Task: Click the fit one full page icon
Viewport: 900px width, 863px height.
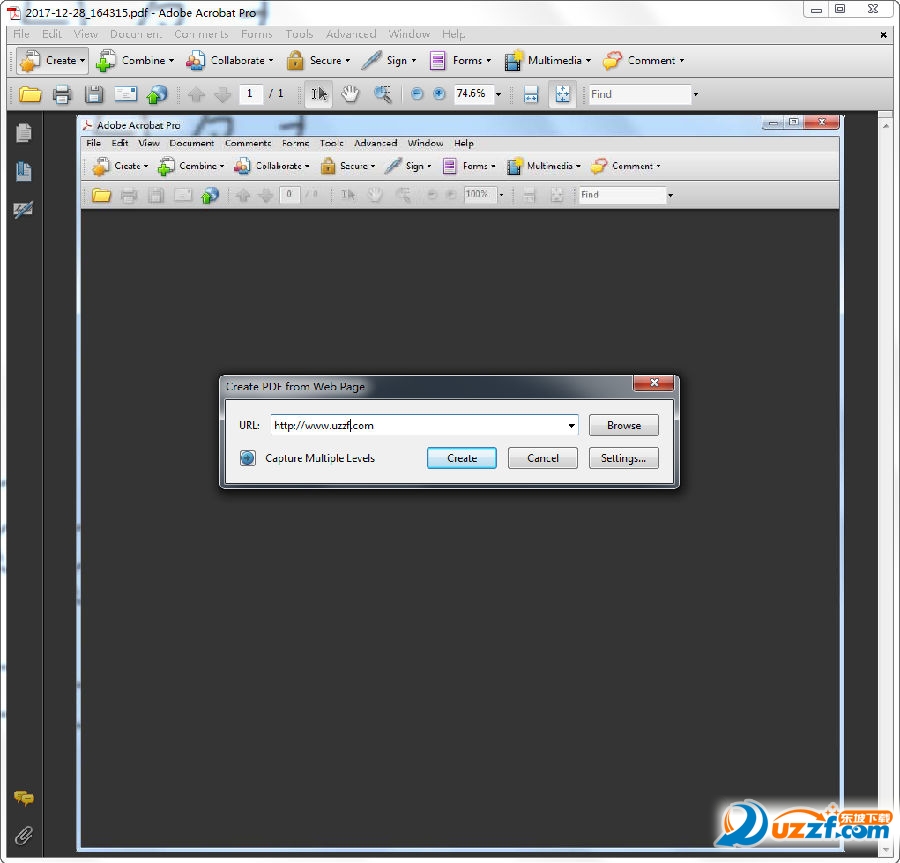Action: coord(562,94)
